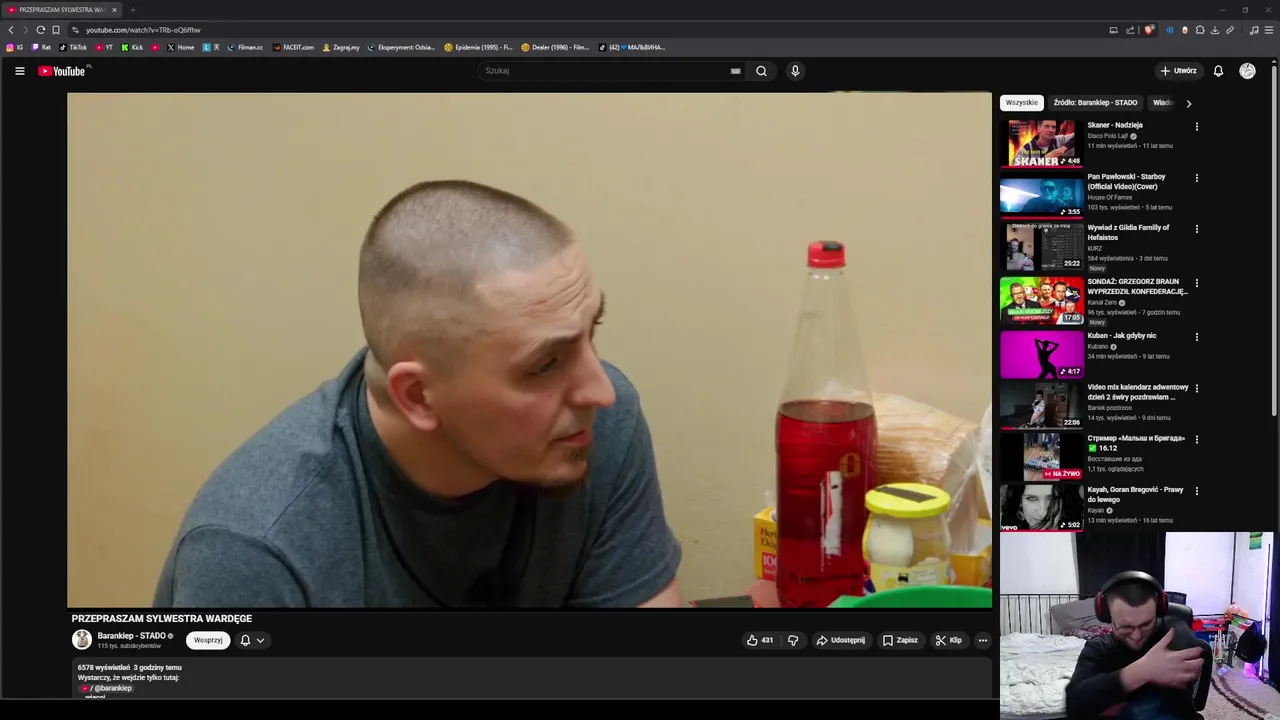The image size is (1280, 720).
Task: Show more filter chips with arrow
Action: (1188, 103)
